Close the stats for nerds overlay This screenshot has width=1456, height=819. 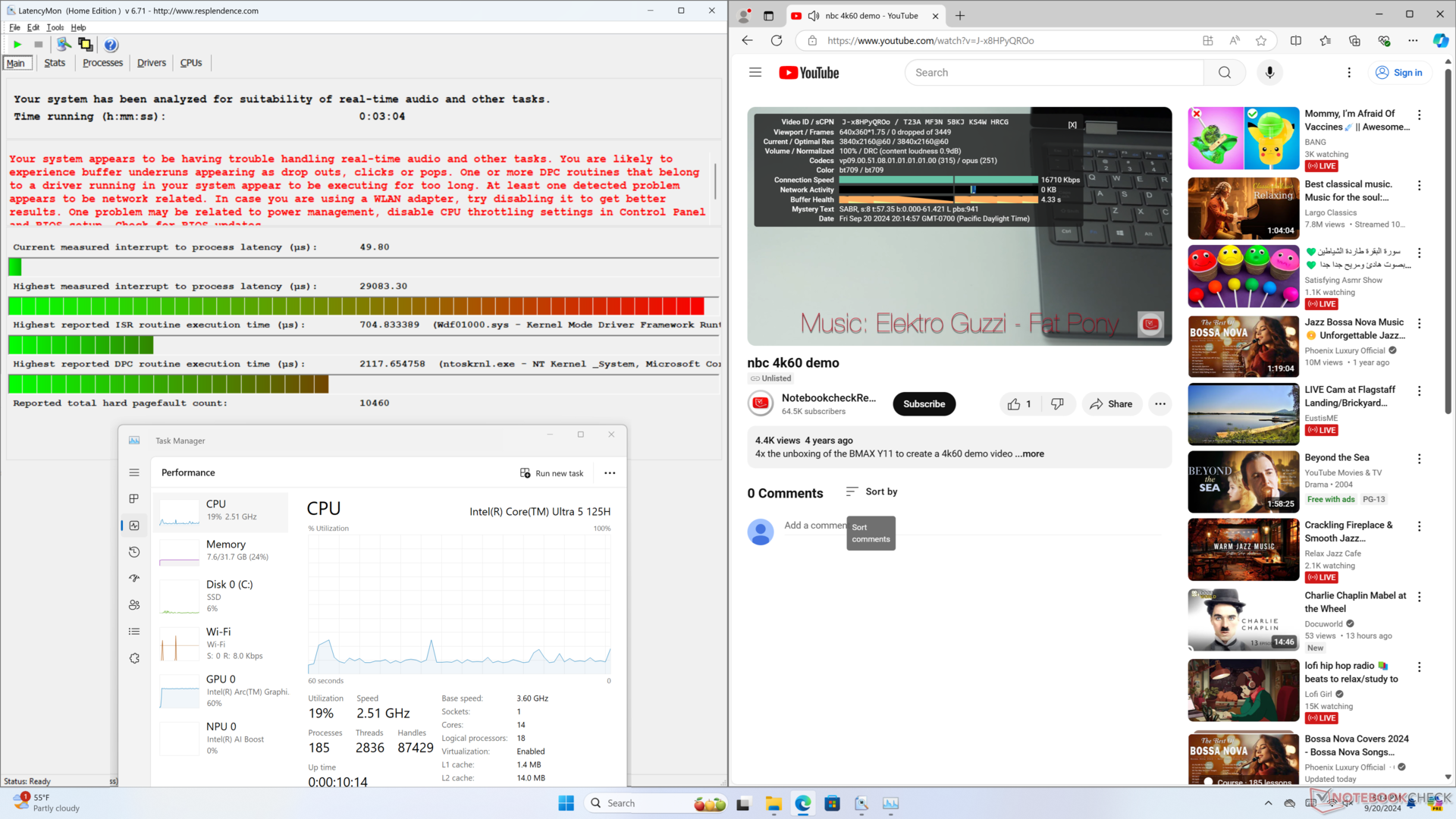[x=1072, y=125]
